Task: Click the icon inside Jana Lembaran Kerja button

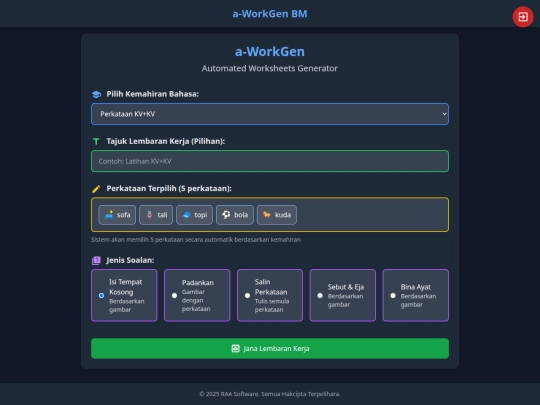Action: point(235,349)
